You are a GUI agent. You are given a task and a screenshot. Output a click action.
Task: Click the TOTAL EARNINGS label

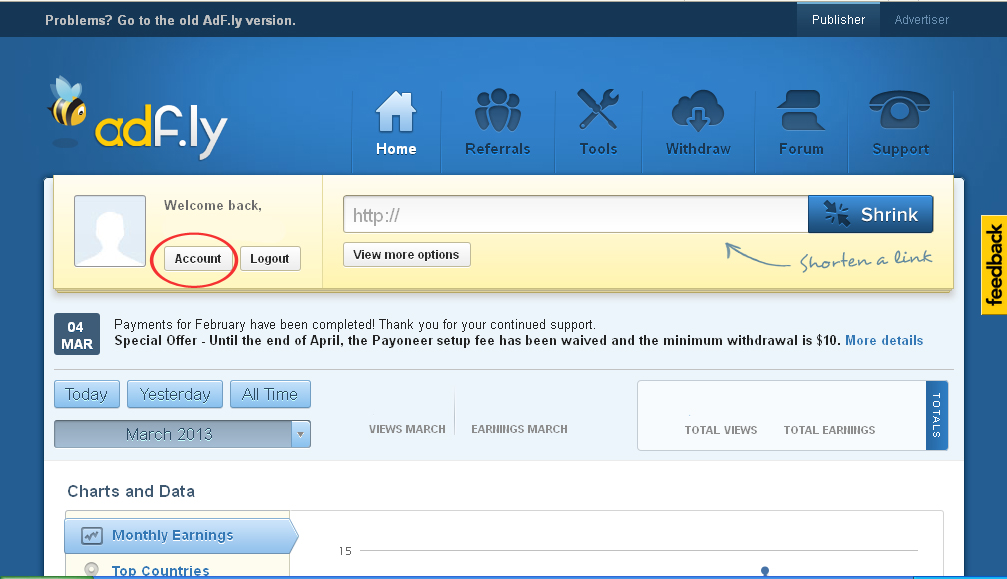coord(829,430)
